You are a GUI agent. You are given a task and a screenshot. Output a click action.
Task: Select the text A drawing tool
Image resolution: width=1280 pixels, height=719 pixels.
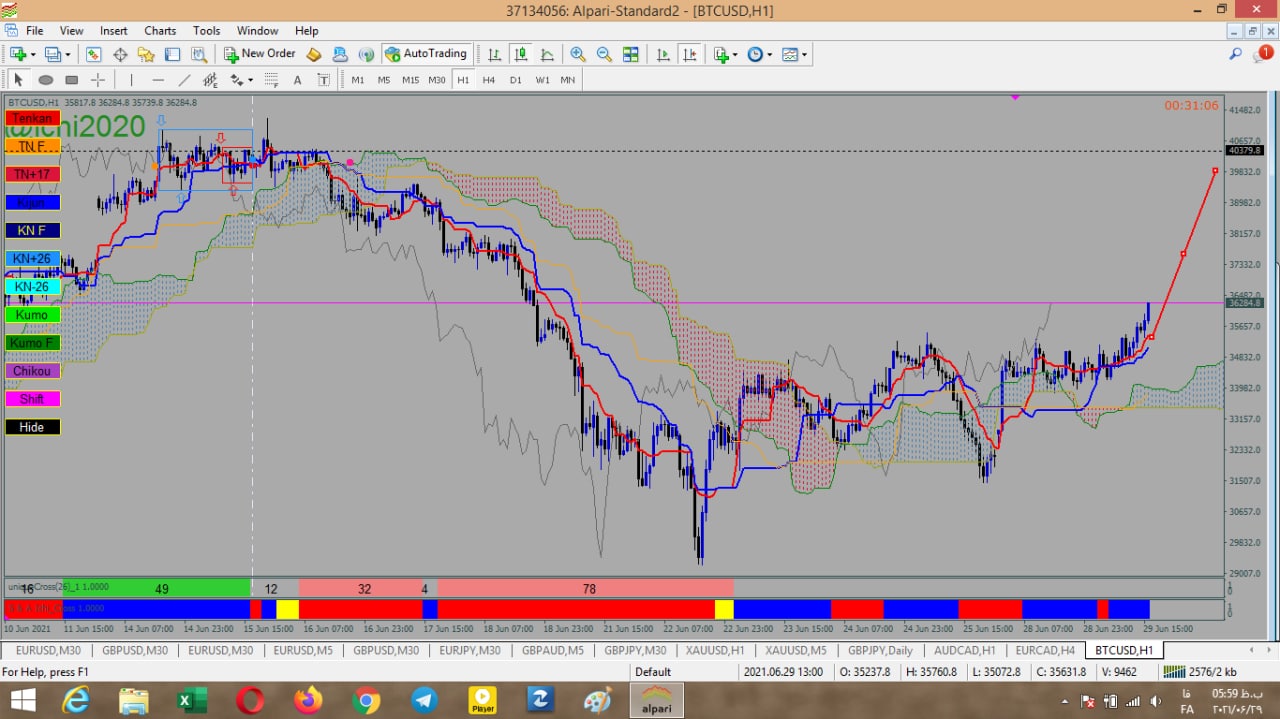(297, 80)
